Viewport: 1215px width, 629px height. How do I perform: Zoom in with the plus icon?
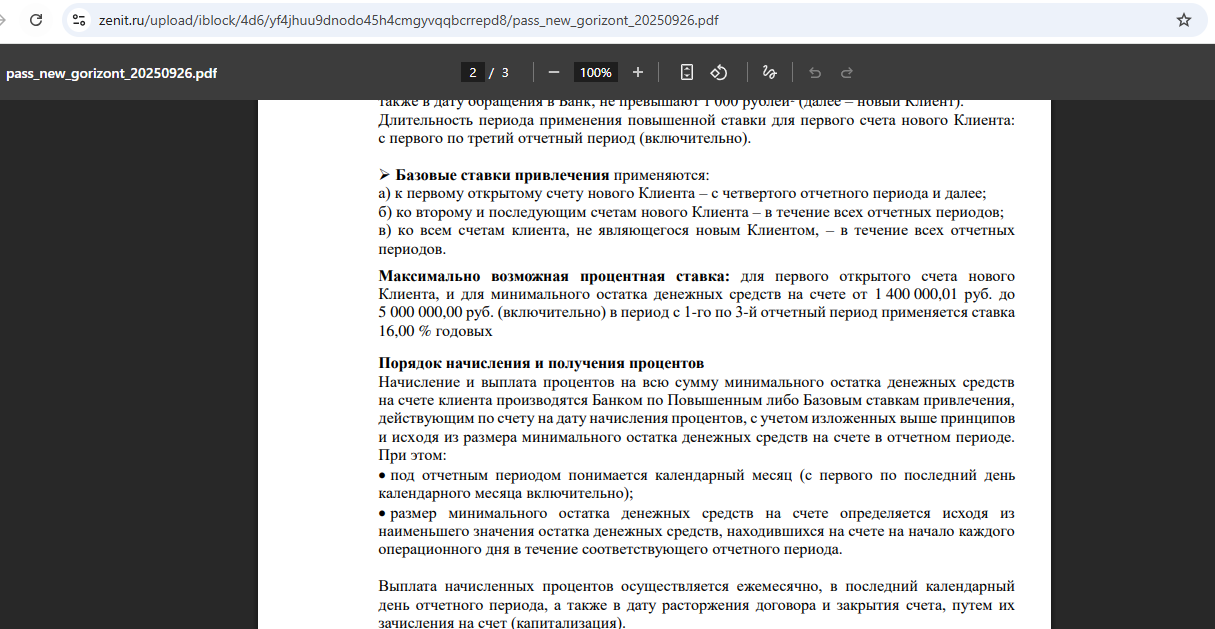click(x=638, y=72)
